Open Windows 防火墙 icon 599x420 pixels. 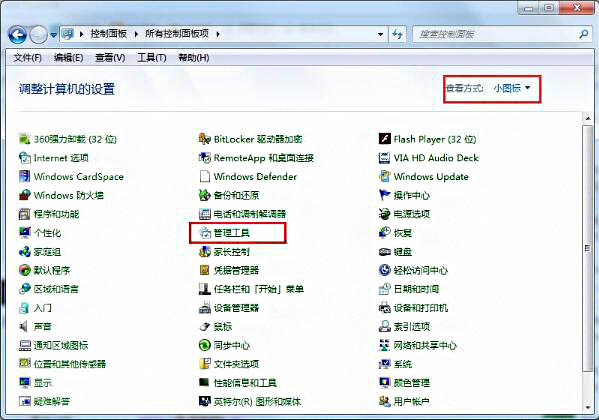click(x=24, y=195)
